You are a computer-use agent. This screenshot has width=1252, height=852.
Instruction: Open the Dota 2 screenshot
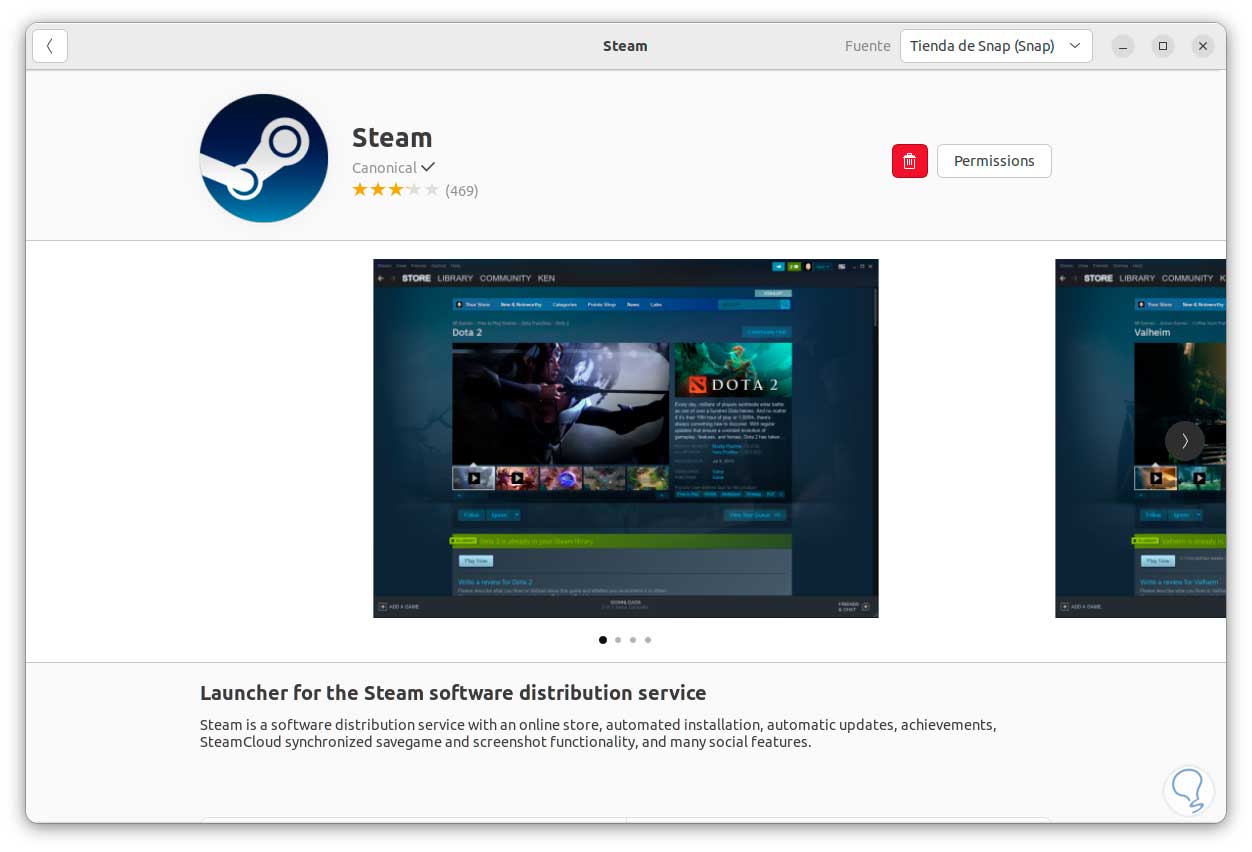coord(626,438)
